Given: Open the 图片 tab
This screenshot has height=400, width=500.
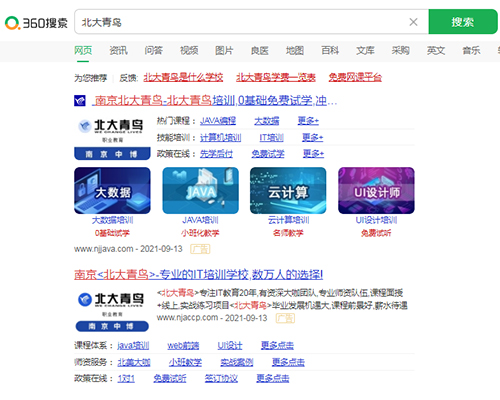Looking at the screenshot, I should (x=224, y=50).
